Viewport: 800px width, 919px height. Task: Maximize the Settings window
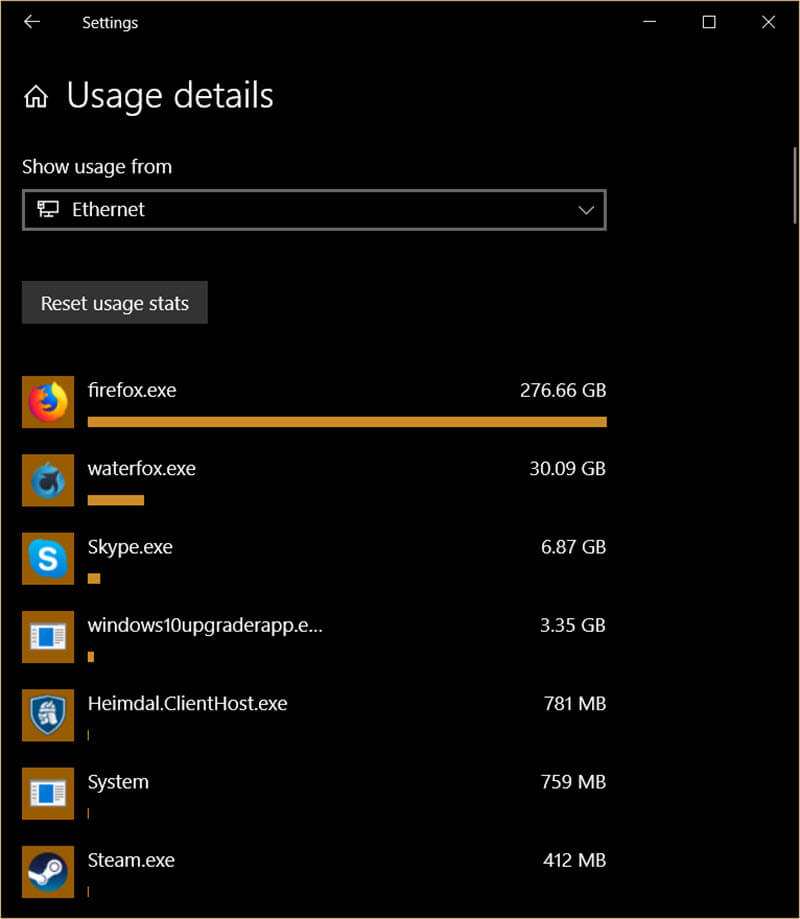(709, 22)
